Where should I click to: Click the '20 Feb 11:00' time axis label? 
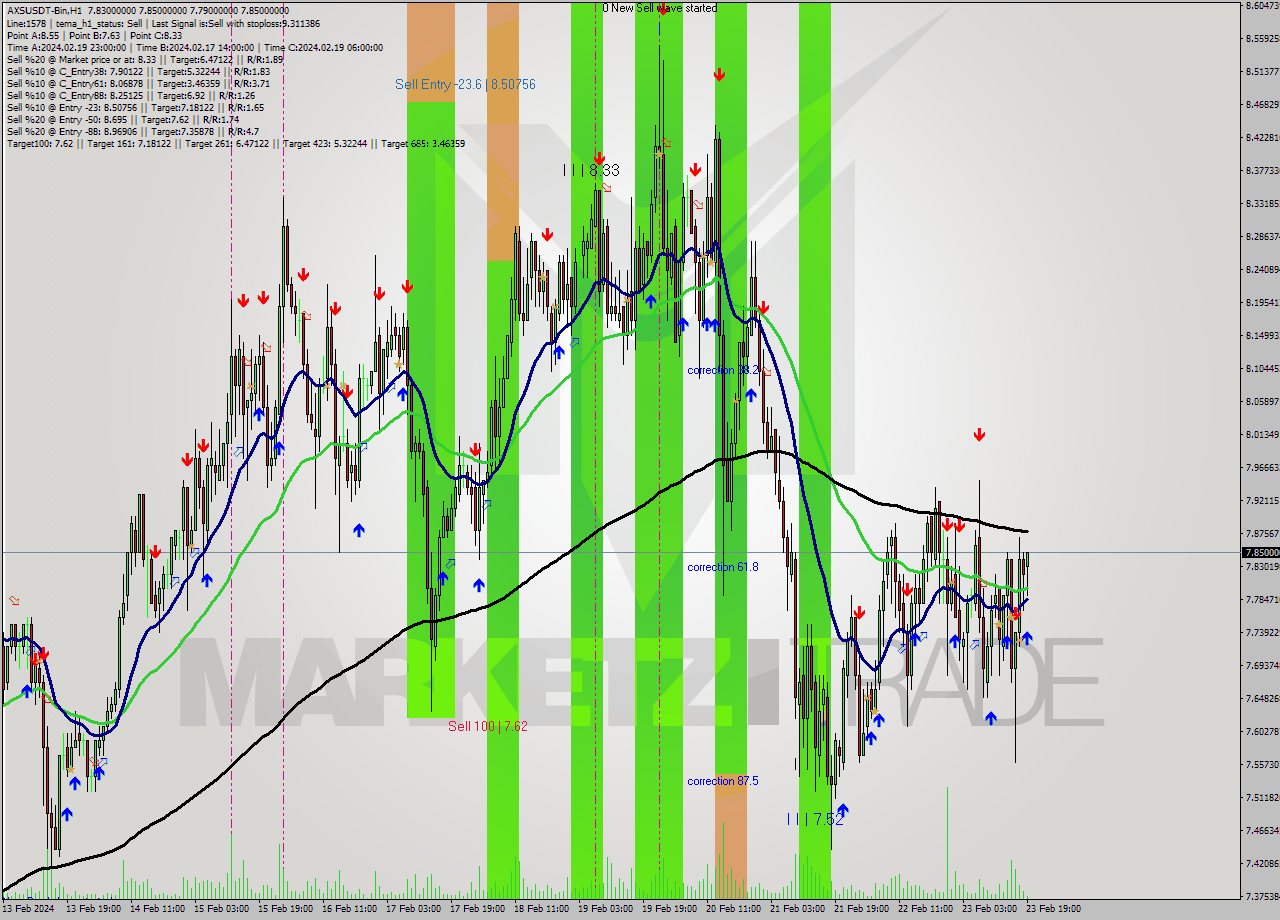tap(733, 908)
